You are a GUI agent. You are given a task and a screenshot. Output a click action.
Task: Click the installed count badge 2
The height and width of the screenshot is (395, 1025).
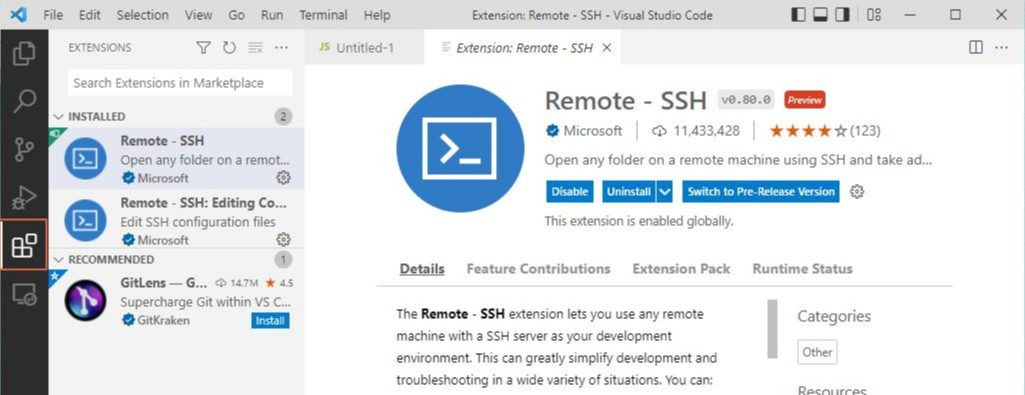(283, 116)
